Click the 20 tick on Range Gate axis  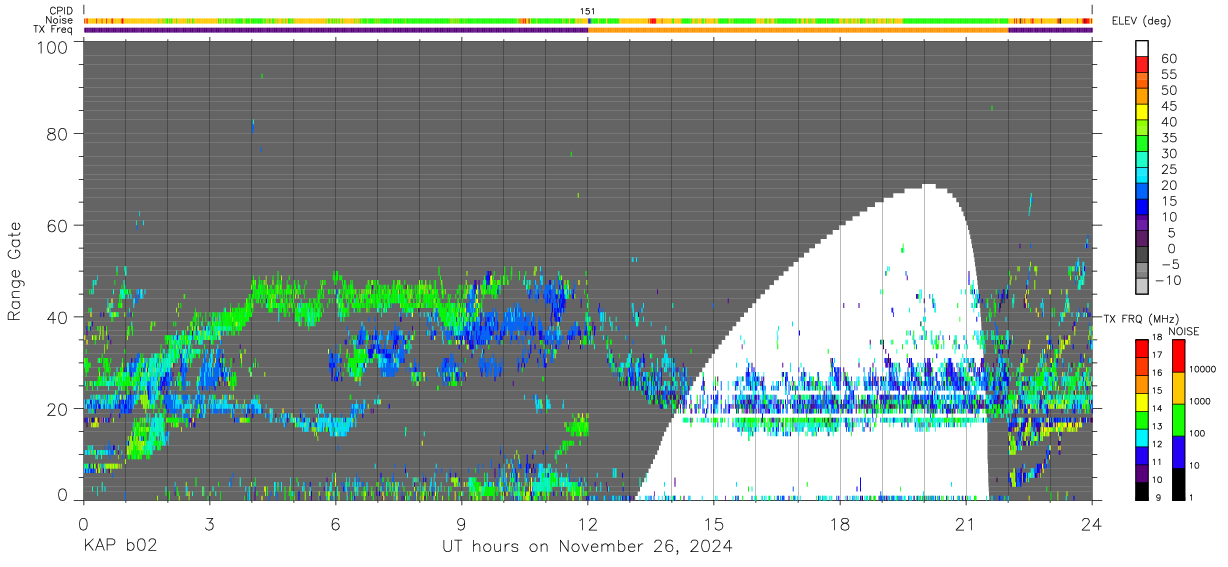click(x=58, y=409)
